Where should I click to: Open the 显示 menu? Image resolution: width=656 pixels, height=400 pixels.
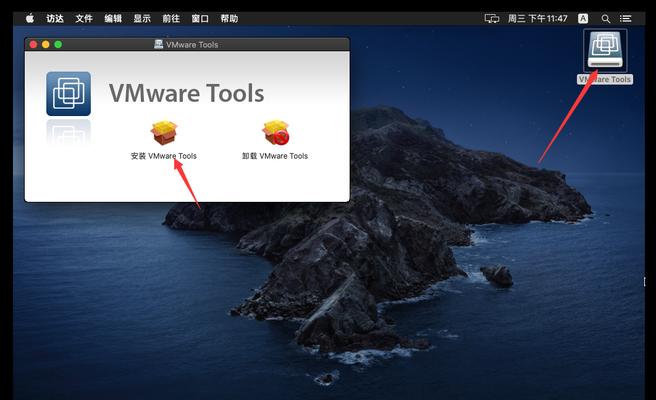pos(142,18)
